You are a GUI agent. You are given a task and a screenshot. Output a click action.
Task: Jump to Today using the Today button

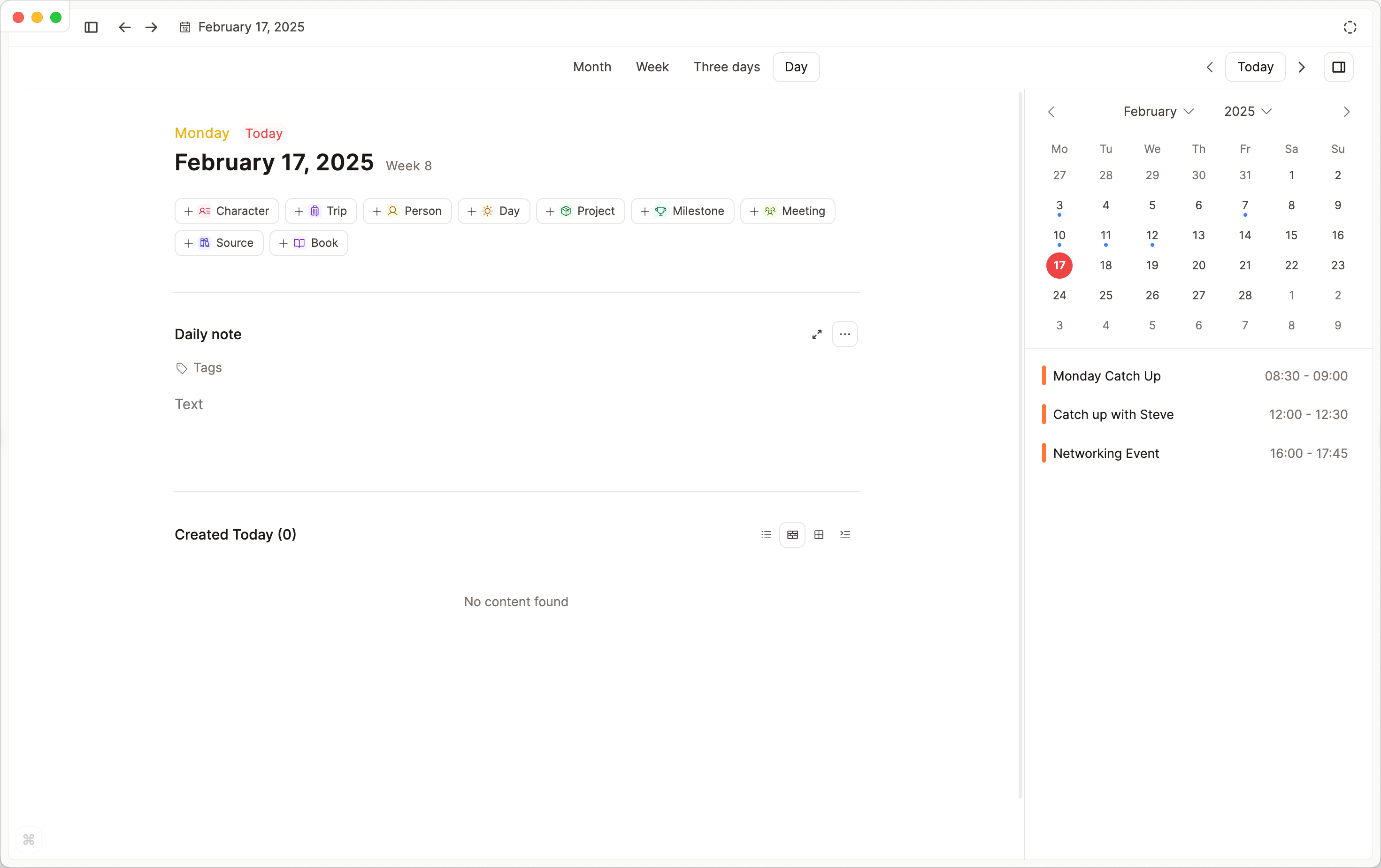click(1255, 67)
